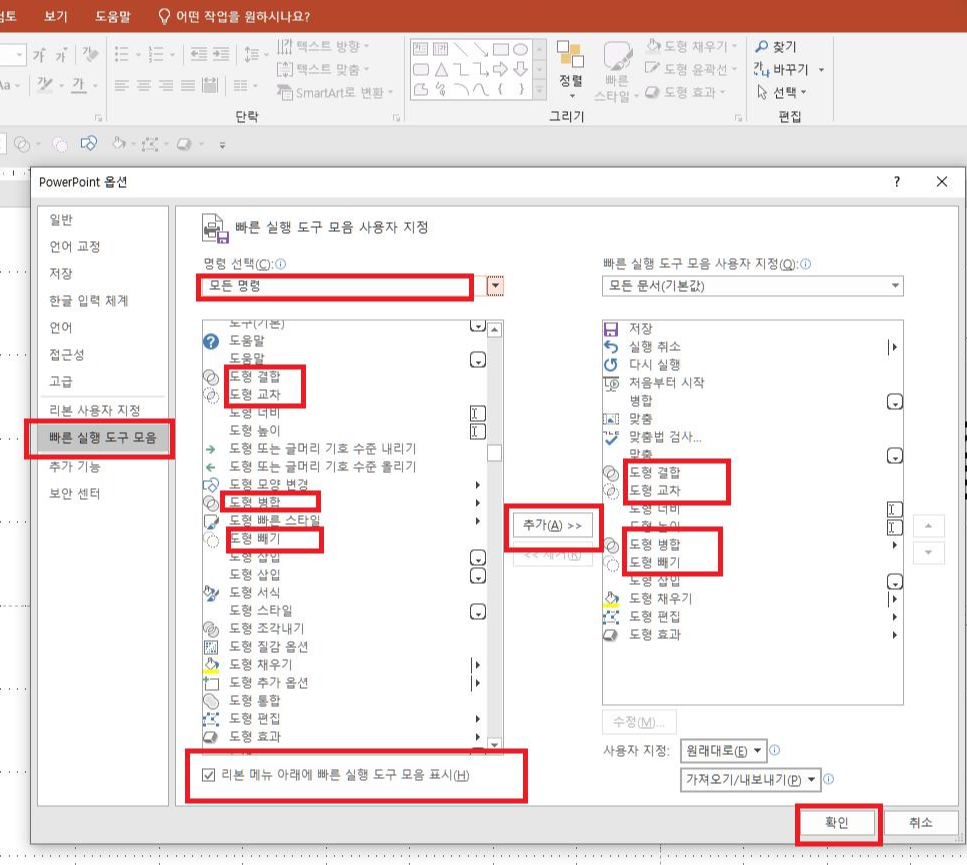Click the Tell Me search box

click(234, 16)
